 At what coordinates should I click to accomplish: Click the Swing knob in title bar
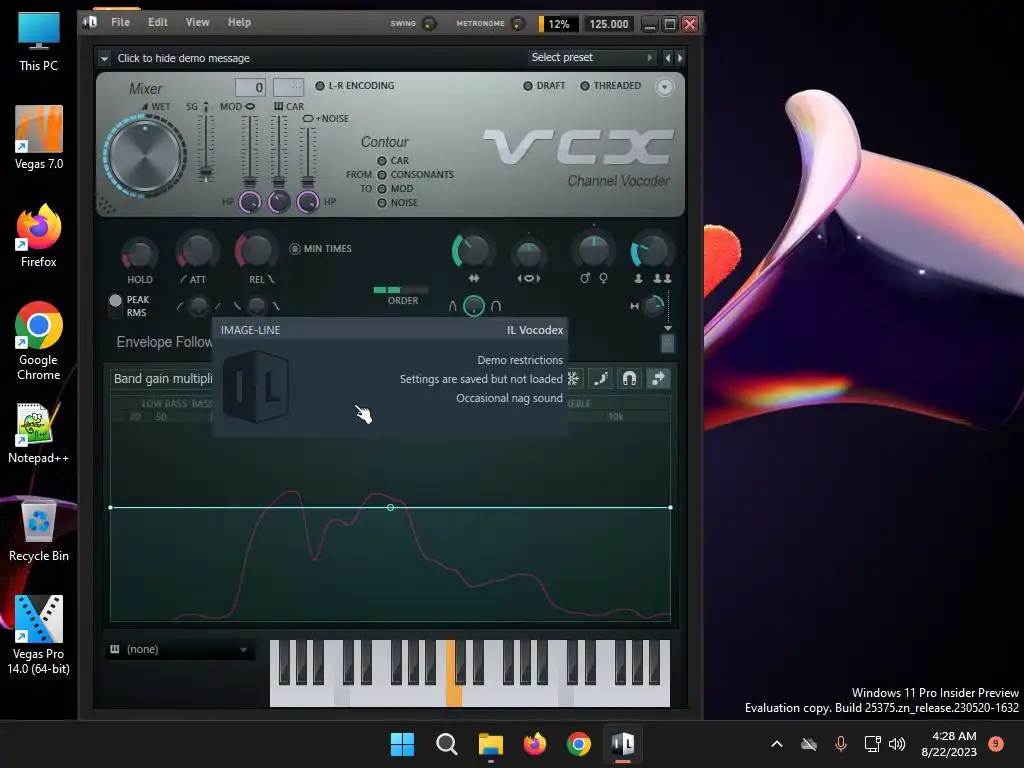pyautogui.click(x=428, y=24)
